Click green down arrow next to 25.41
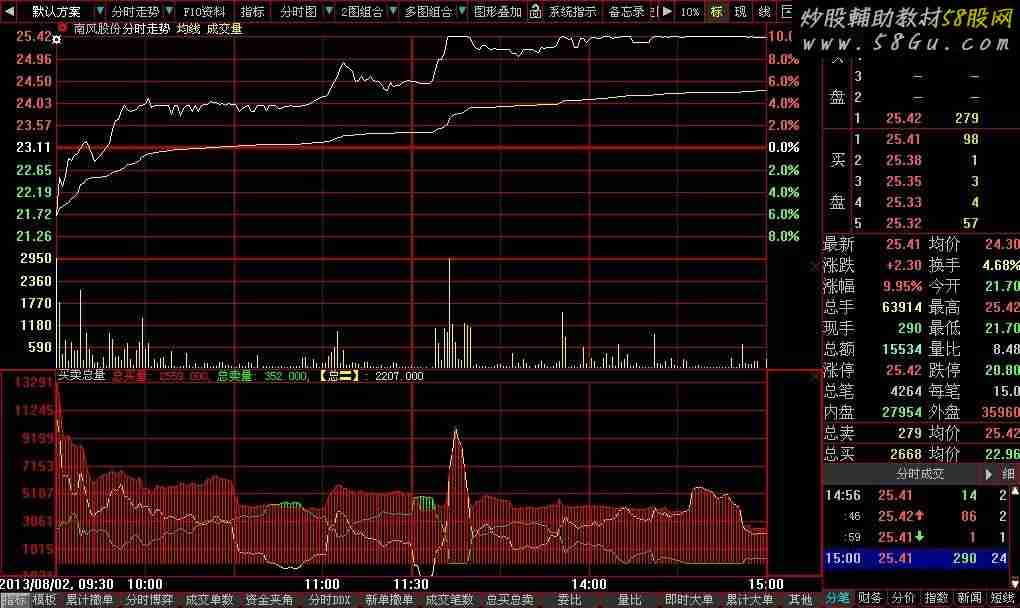The image size is (1020, 608). [x=919, y=536]
